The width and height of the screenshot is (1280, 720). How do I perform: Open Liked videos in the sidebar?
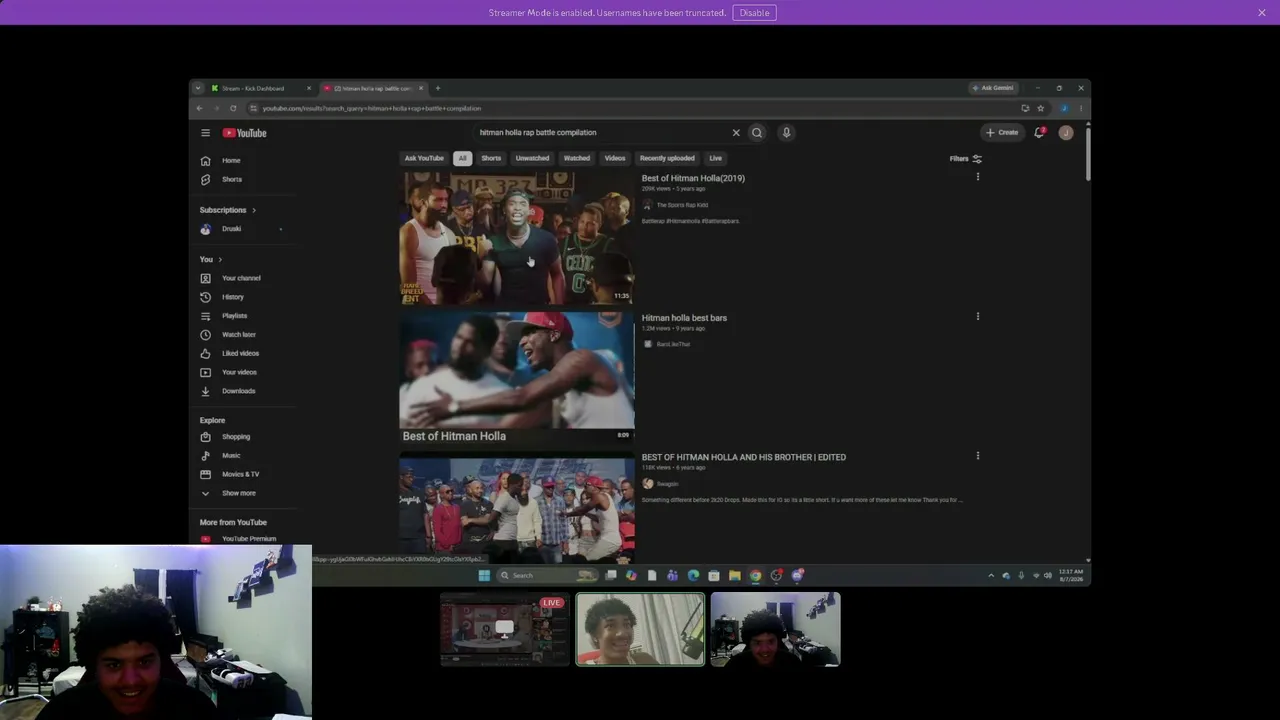[230, 353]
